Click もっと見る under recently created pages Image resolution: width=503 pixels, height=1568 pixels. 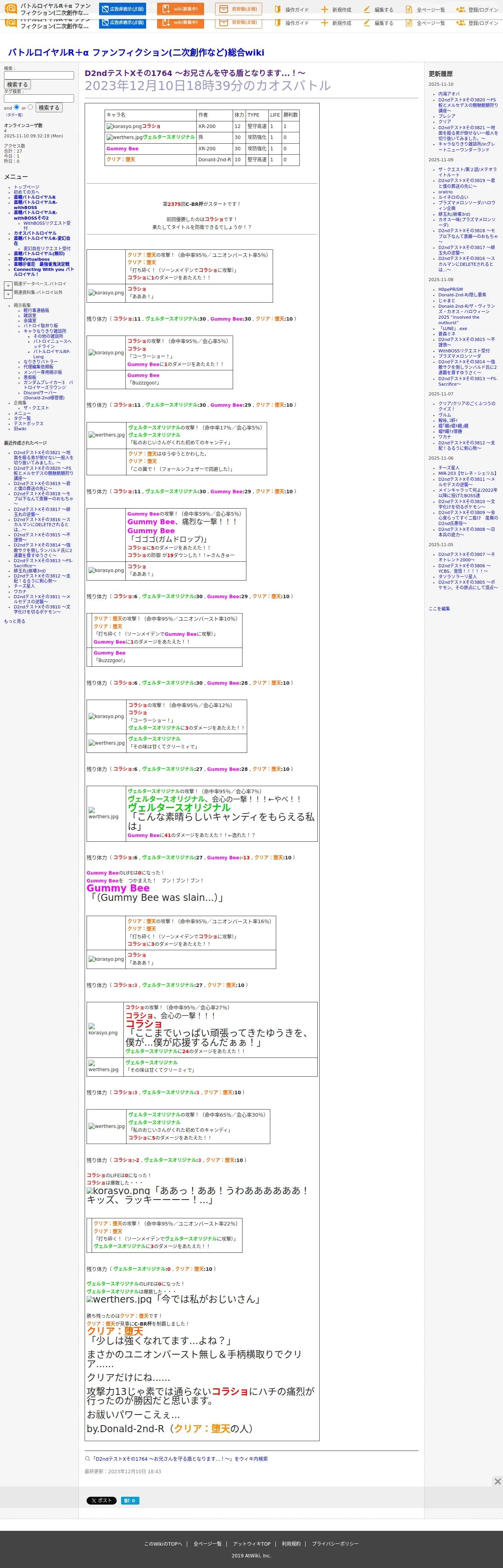point(14,621)
